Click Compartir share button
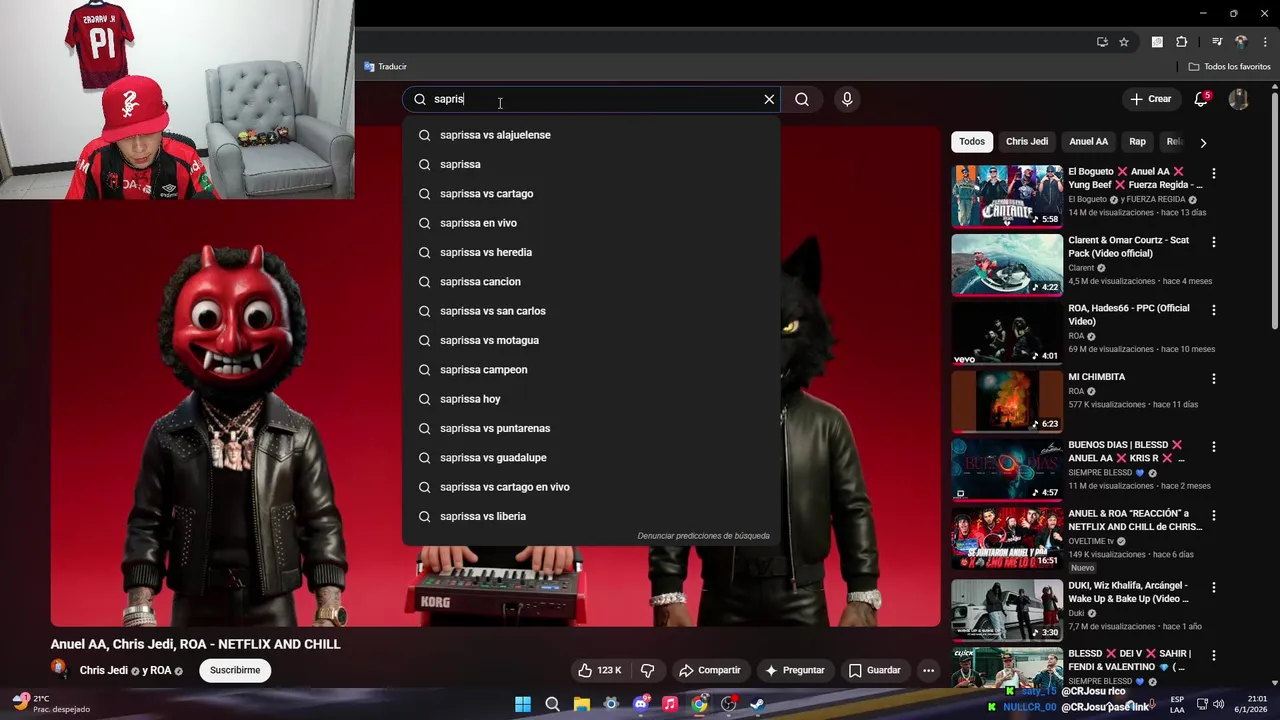 point(709,670)
